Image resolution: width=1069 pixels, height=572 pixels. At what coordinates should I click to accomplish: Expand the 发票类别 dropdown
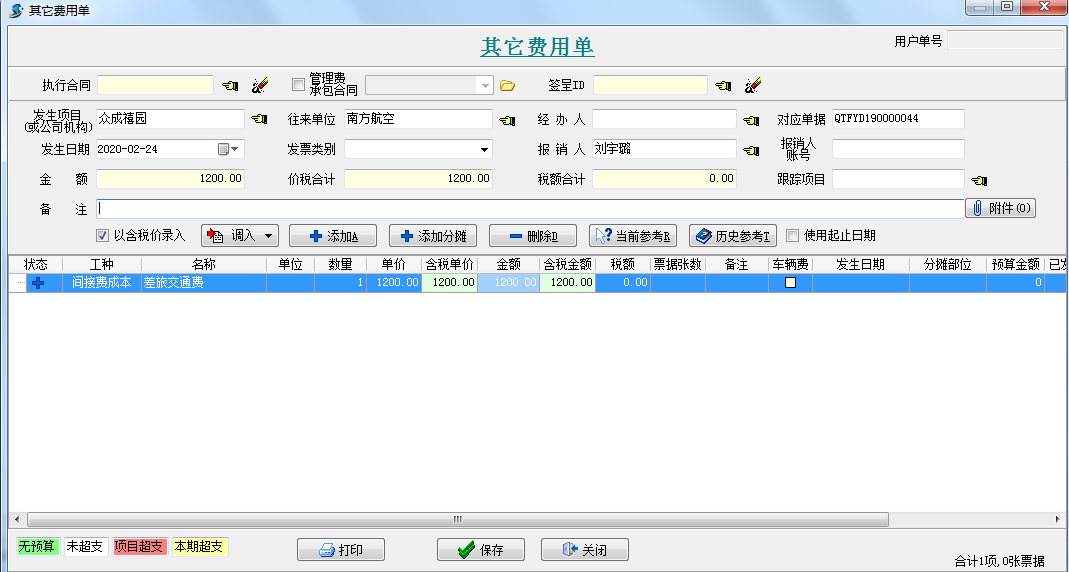[484, 149]
